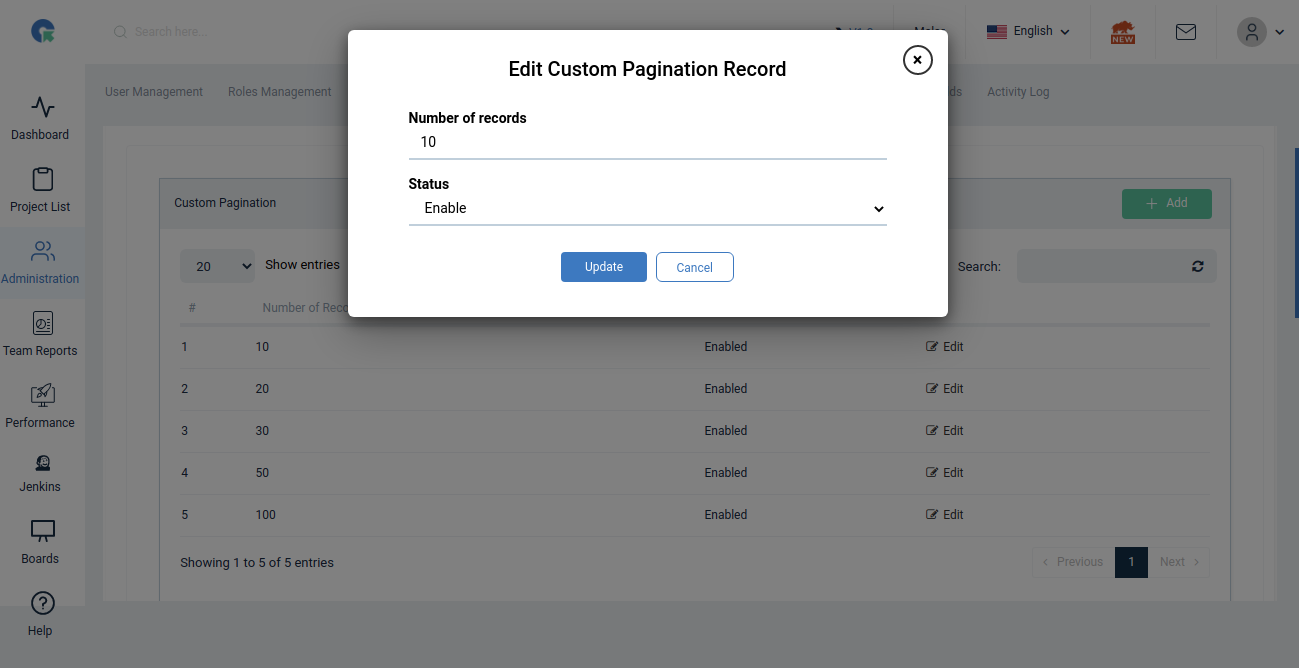
Task: Open the user profile avatar menu
Action: pos(1260,32)
